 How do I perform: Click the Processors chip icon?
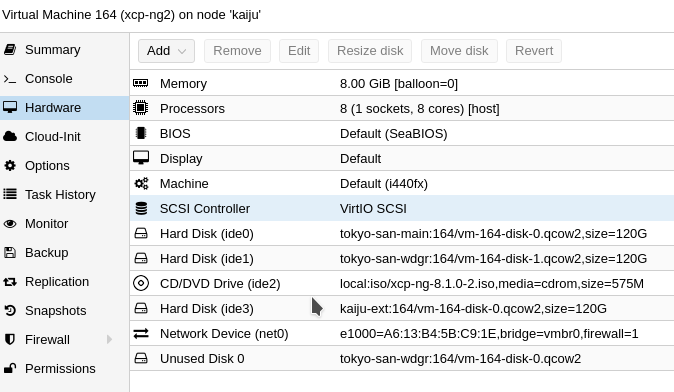[x=141, y=108]
